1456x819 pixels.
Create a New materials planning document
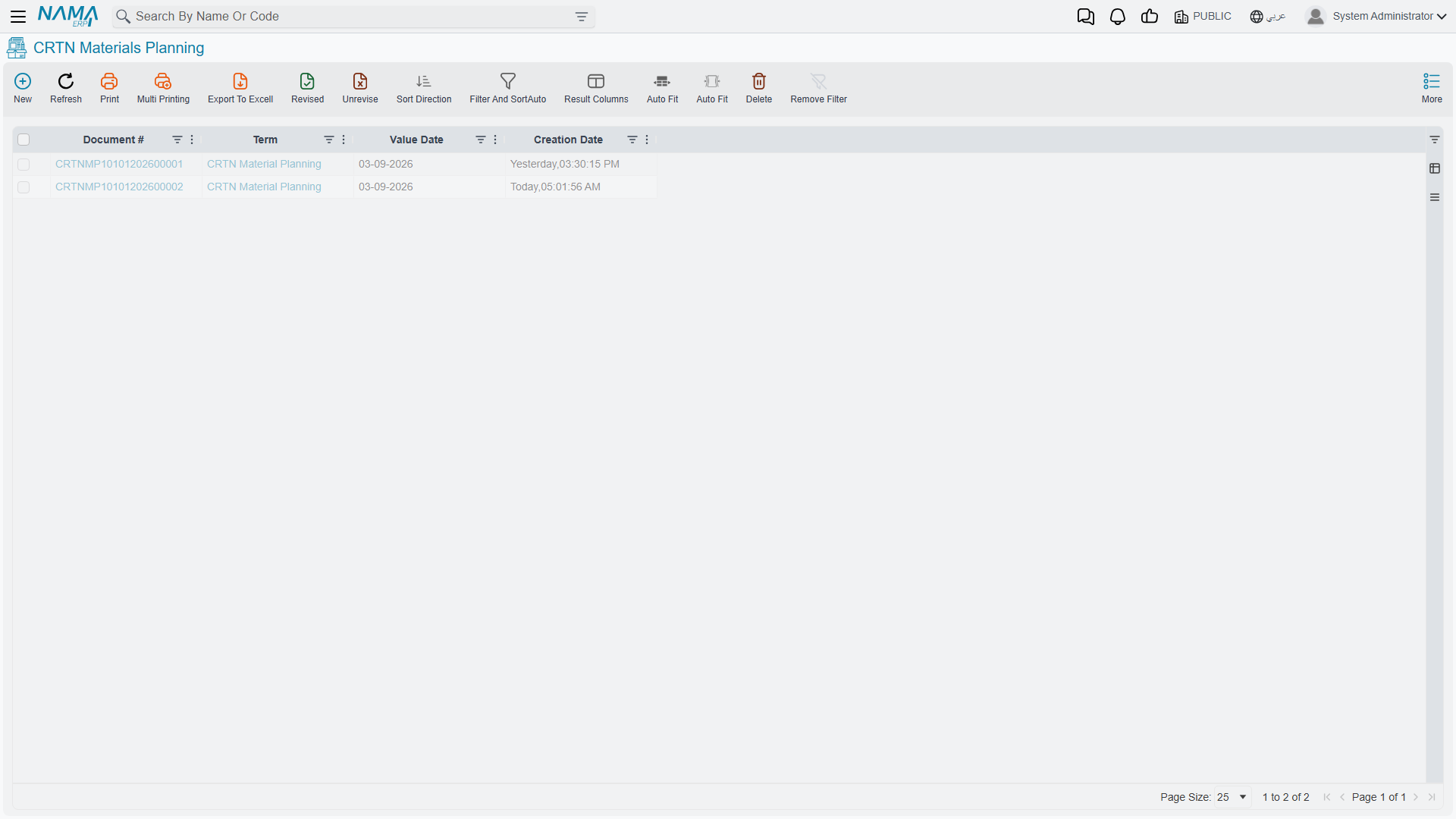23,88
